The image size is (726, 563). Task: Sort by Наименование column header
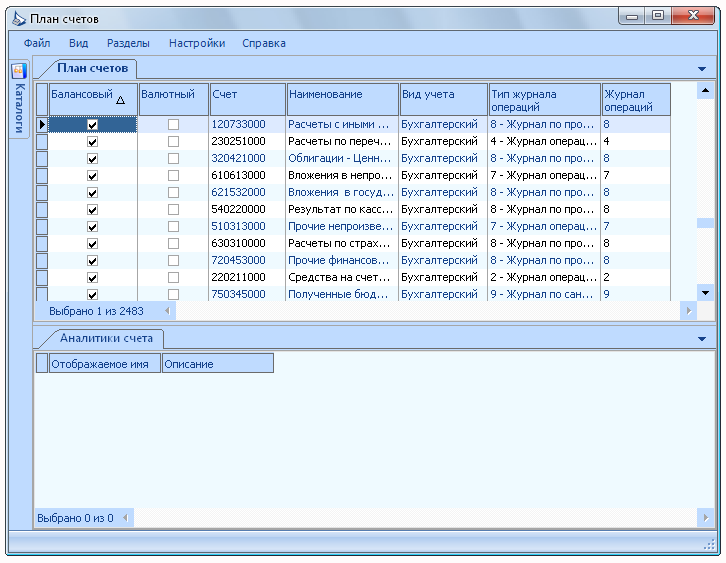click(343, 100)
